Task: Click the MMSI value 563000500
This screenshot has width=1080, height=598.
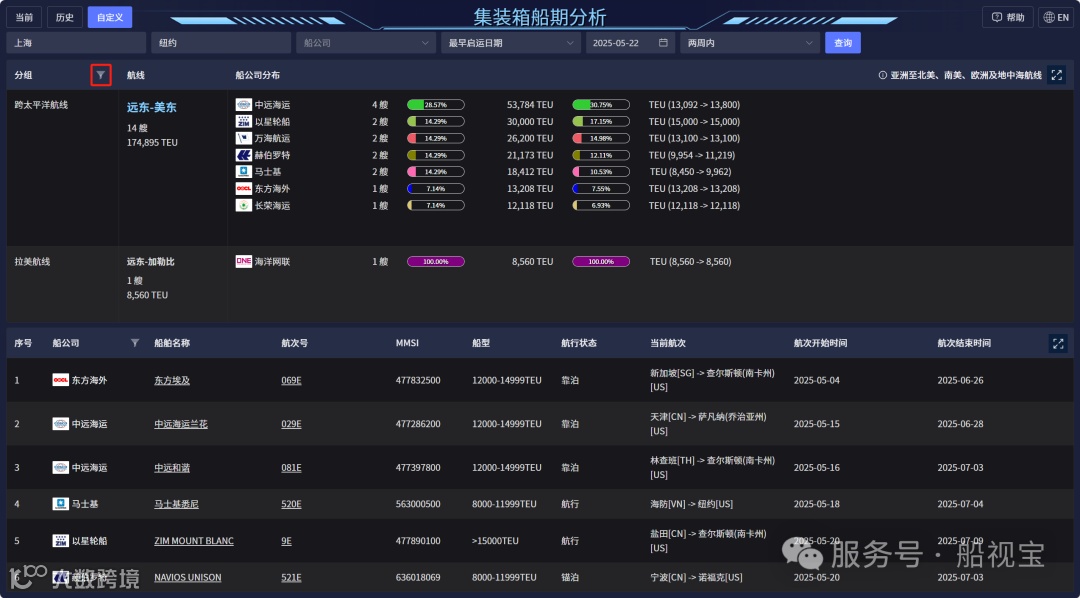Action: click(418, 504)
